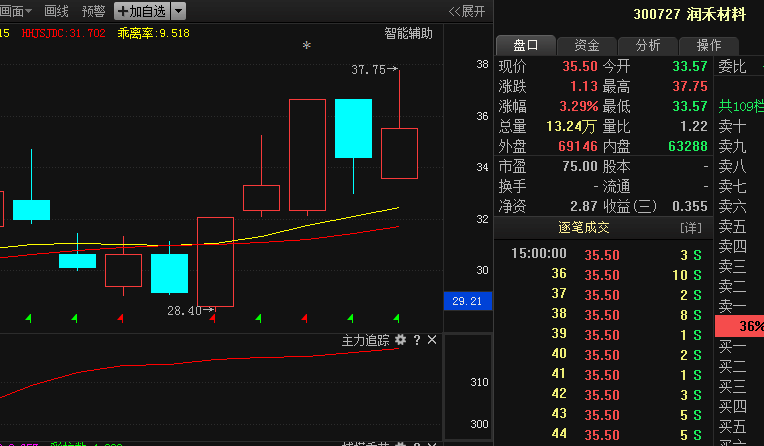764x446 pixels.
Task: Click the 外盘 value 69146
Action: [578, 146]
